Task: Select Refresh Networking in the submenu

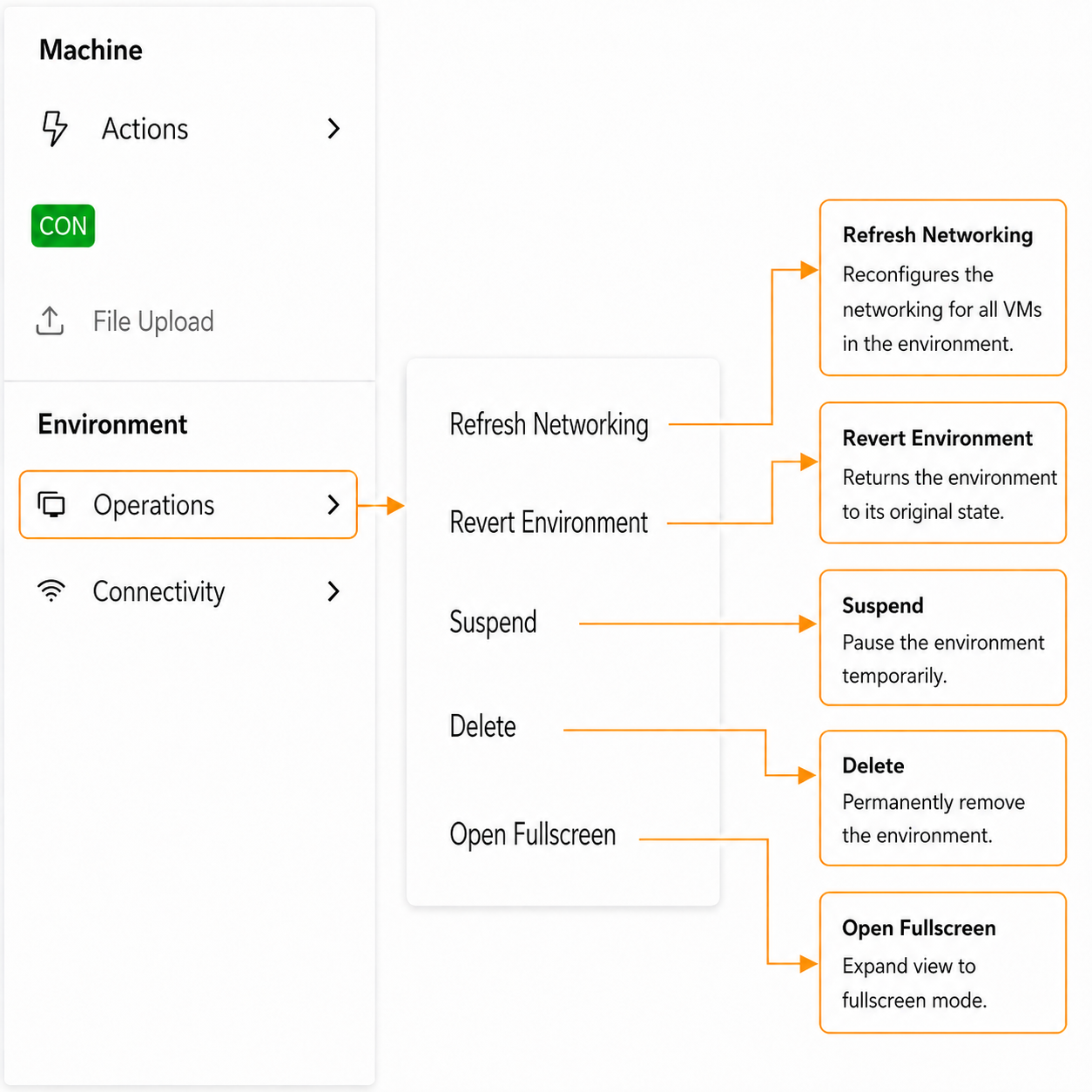Action: (x=549, y=425)
